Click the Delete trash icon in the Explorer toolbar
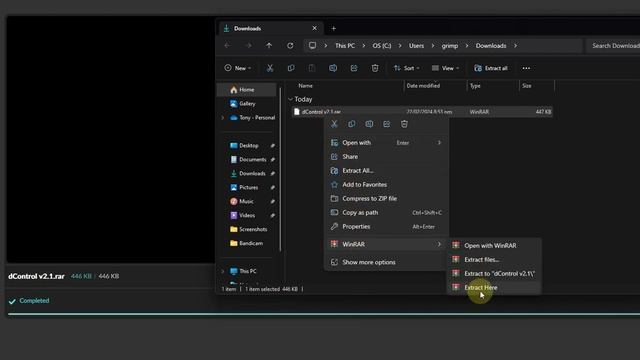This screenshot has height=360, width=640. point(375,68)
